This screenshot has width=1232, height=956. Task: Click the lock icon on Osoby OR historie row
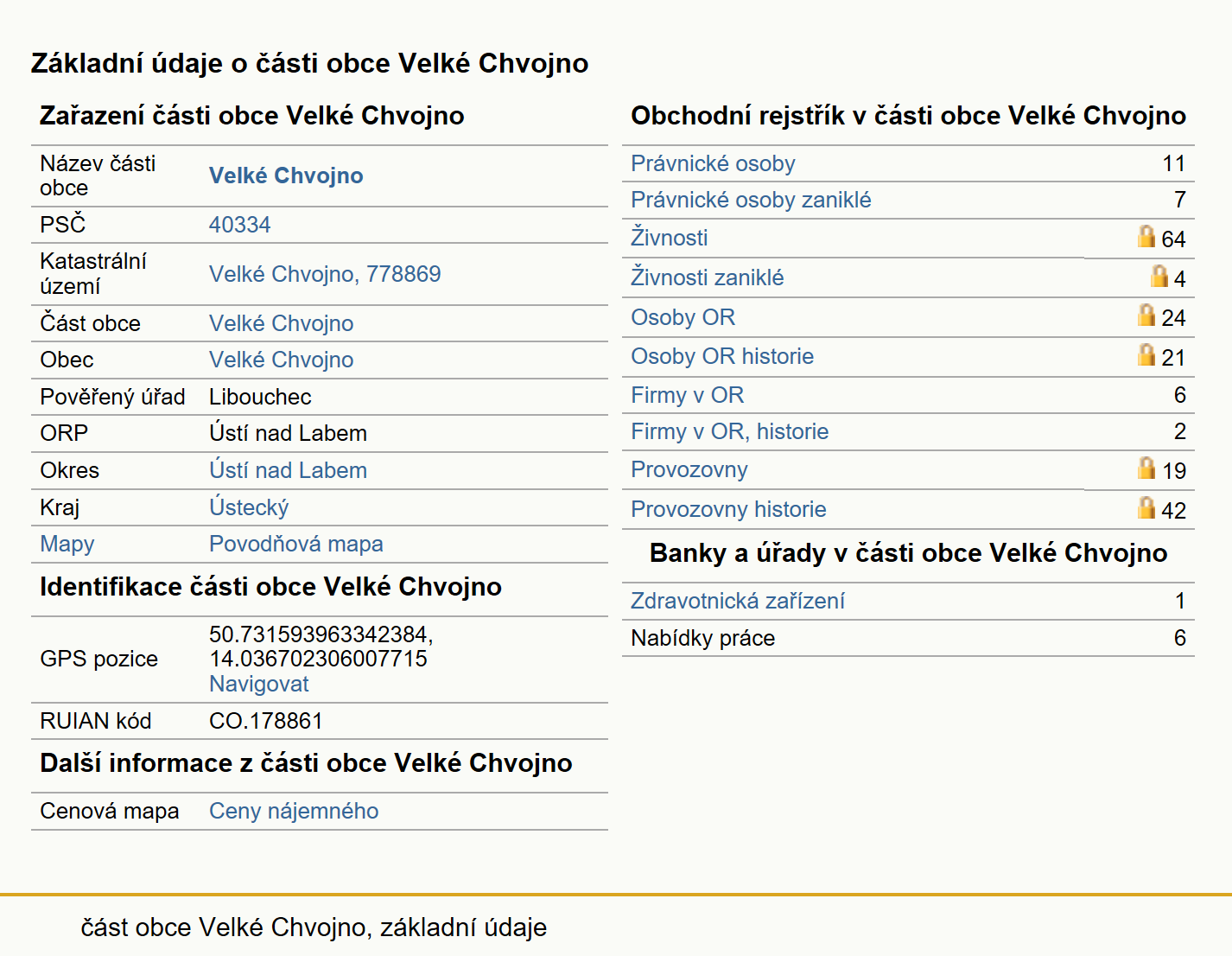coord(1146,354)
